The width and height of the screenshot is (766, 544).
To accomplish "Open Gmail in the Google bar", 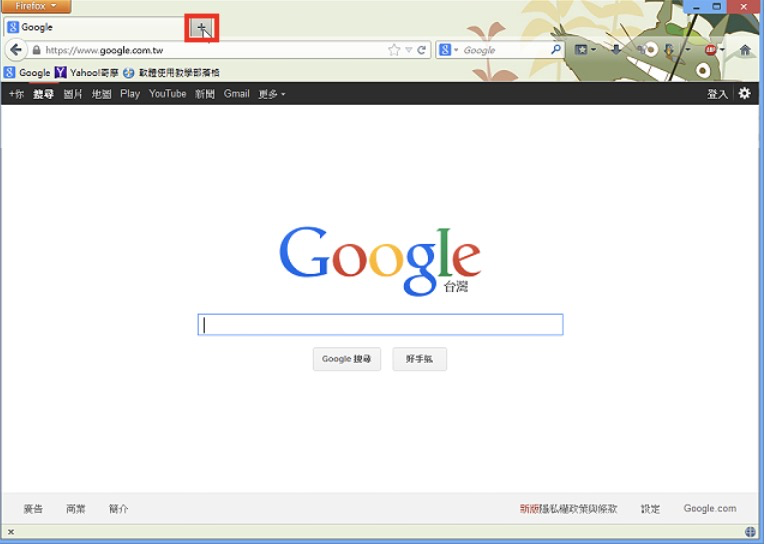I will click(236, 94).
